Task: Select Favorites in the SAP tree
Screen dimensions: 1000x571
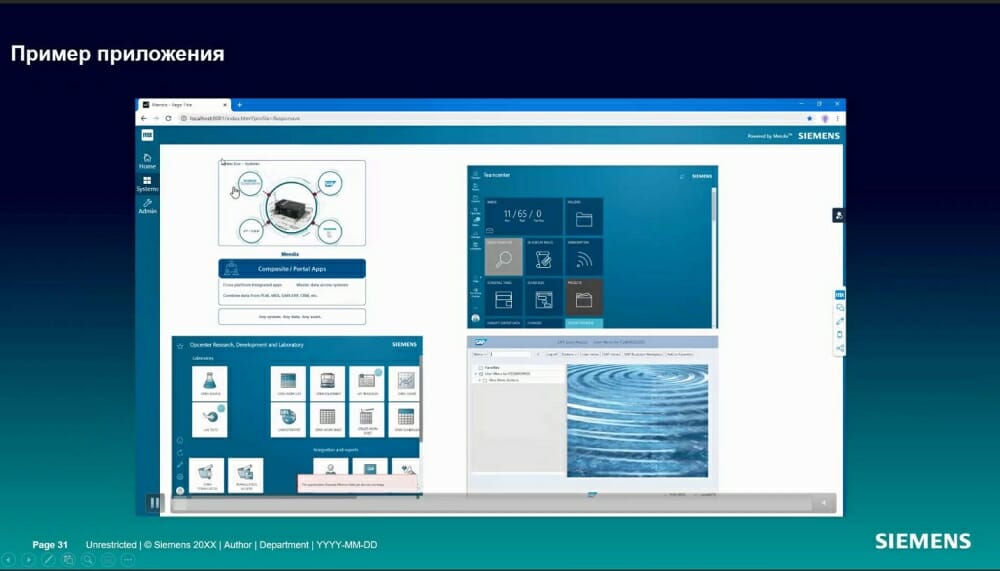Action: point(492,367)
